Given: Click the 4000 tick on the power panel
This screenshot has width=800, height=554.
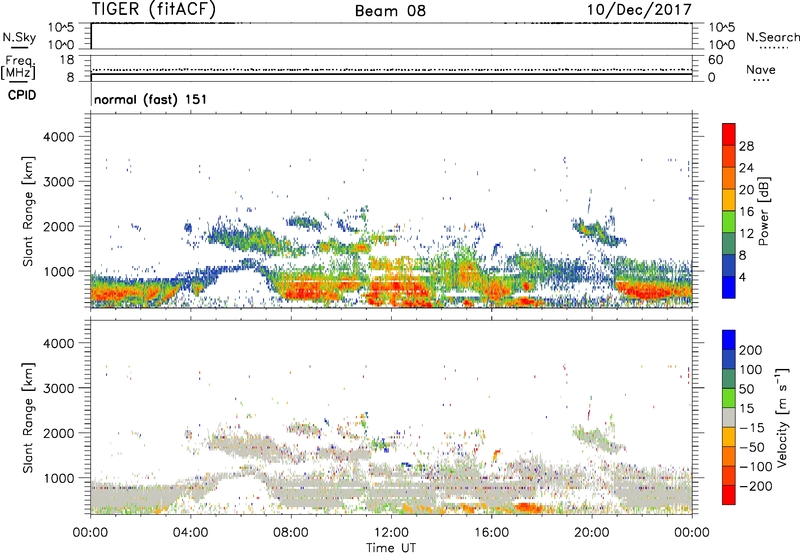Looking at the screenshot, I should tap(58, 137).
